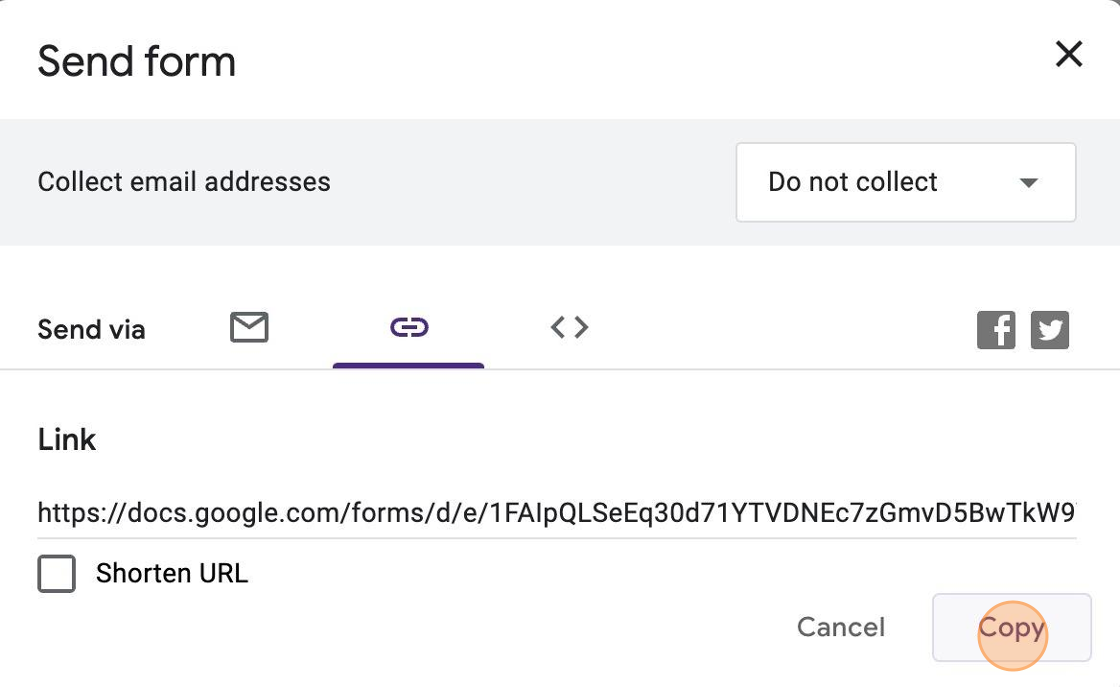1120x687 pixels.
Task: Click the Shorten URL label text
Action: tap(171, 573)
